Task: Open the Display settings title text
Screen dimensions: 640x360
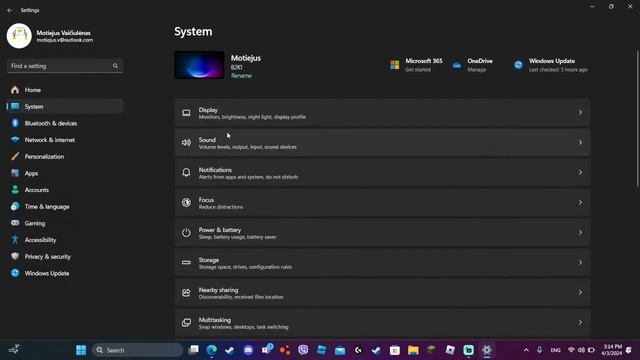Action: coord(208,110)
